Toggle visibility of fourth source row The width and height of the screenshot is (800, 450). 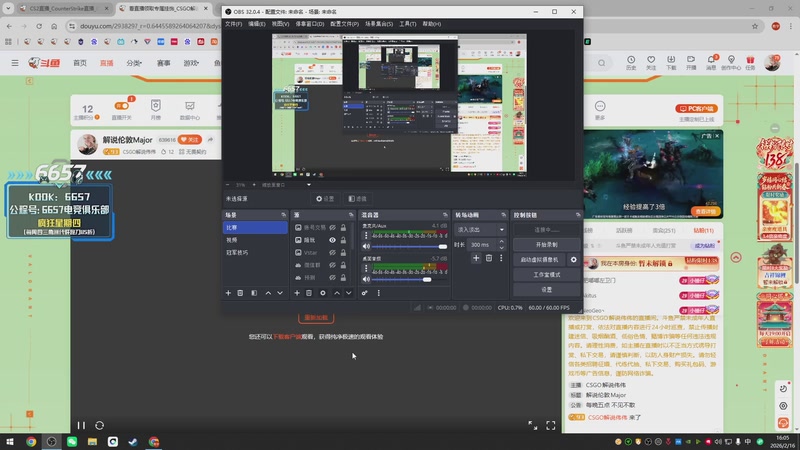point(332,265)
